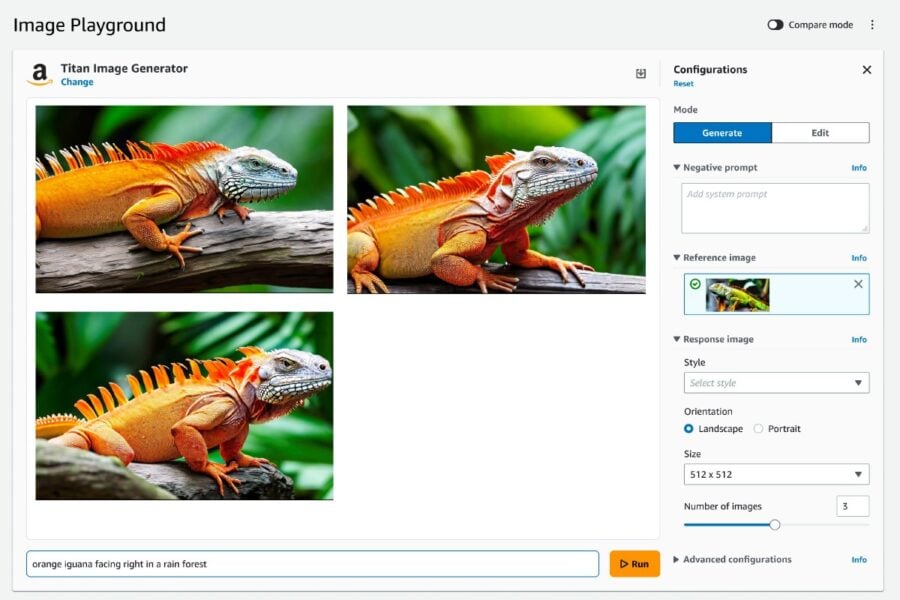Screen dimensions: 900x600
Task: Open the Select style dropdown
Action: 776,383
